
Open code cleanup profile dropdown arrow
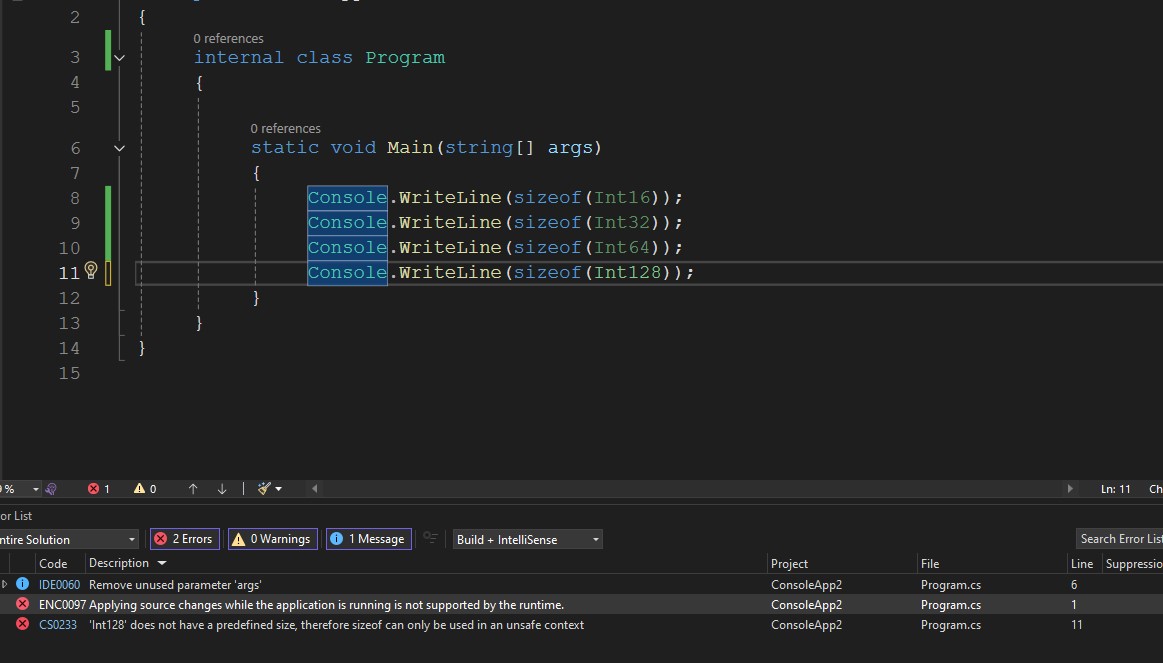279,489
